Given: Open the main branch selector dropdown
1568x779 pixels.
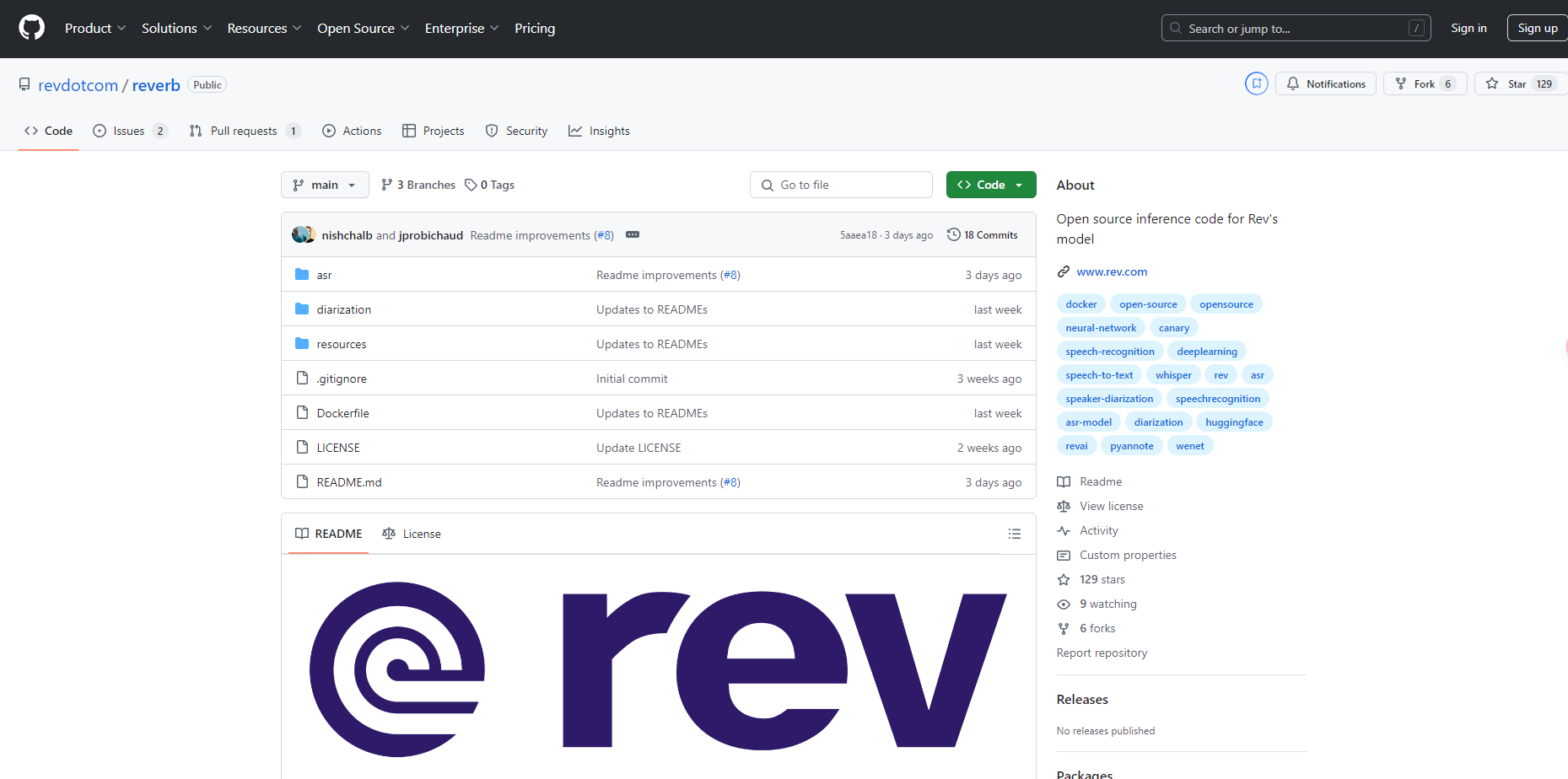Looking at the screenshot, I should pyautogui.click(x=325, y=185).
